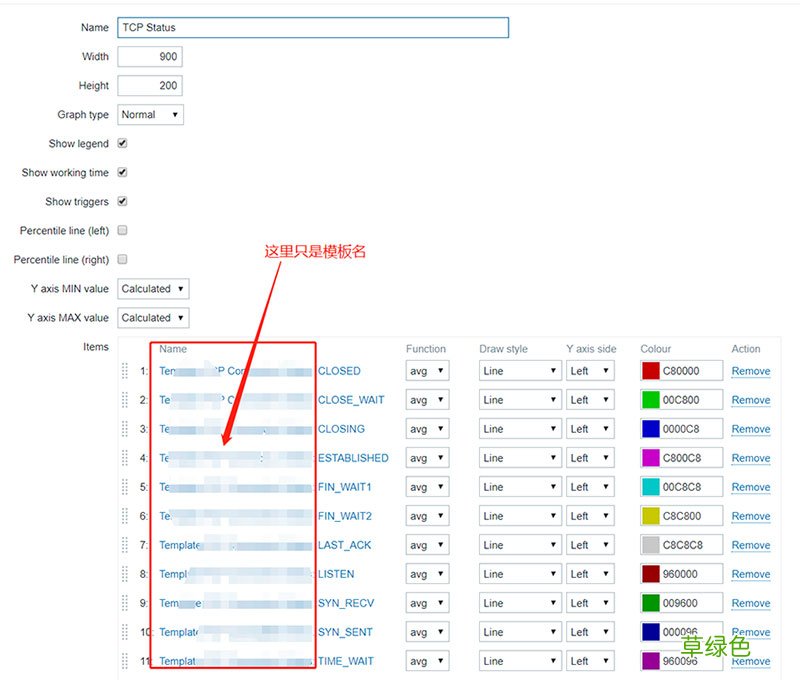Open the Draw style dropdown for ESTABLISHED
Image resolution: width=800 pixels, height=680 pixels.
point(519,458)
